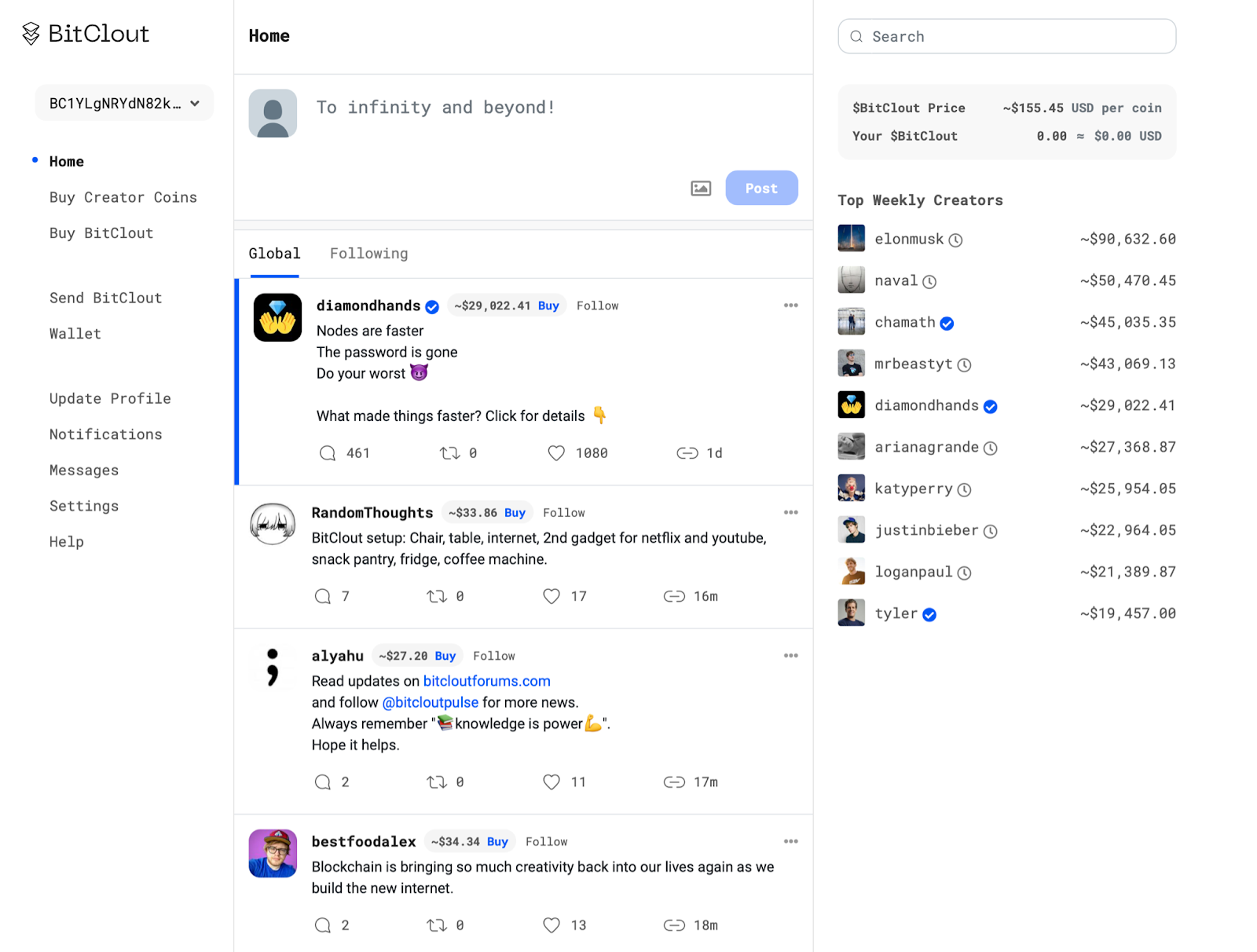The width and height of the screenshot is (1257, 952).
Task: Click the verified badge beside diamondhands post author
Action: pos(432,306)
